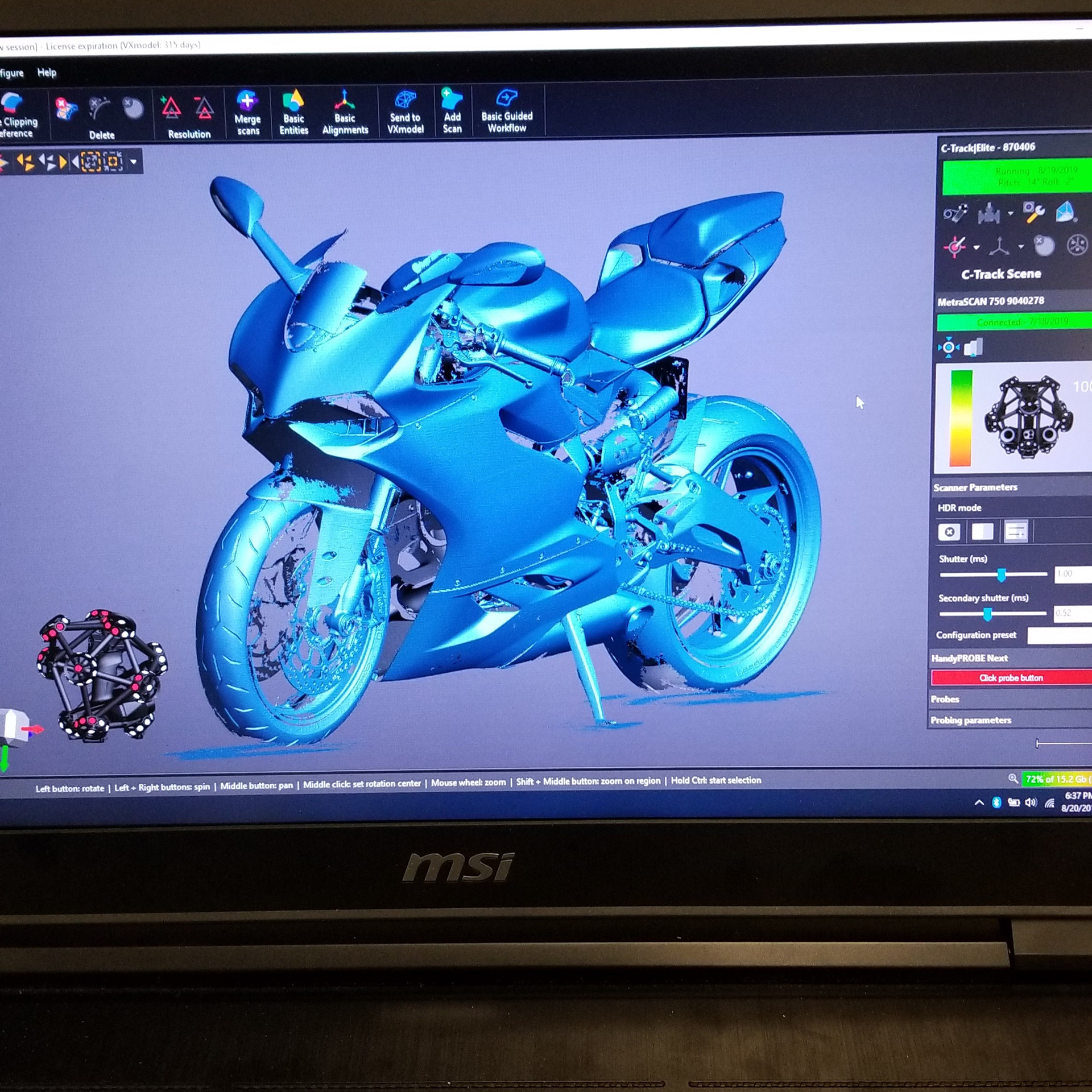Expand dropdown beside pink target icon
Screen dimensions: 1092x1092
[x=977, y=247]
